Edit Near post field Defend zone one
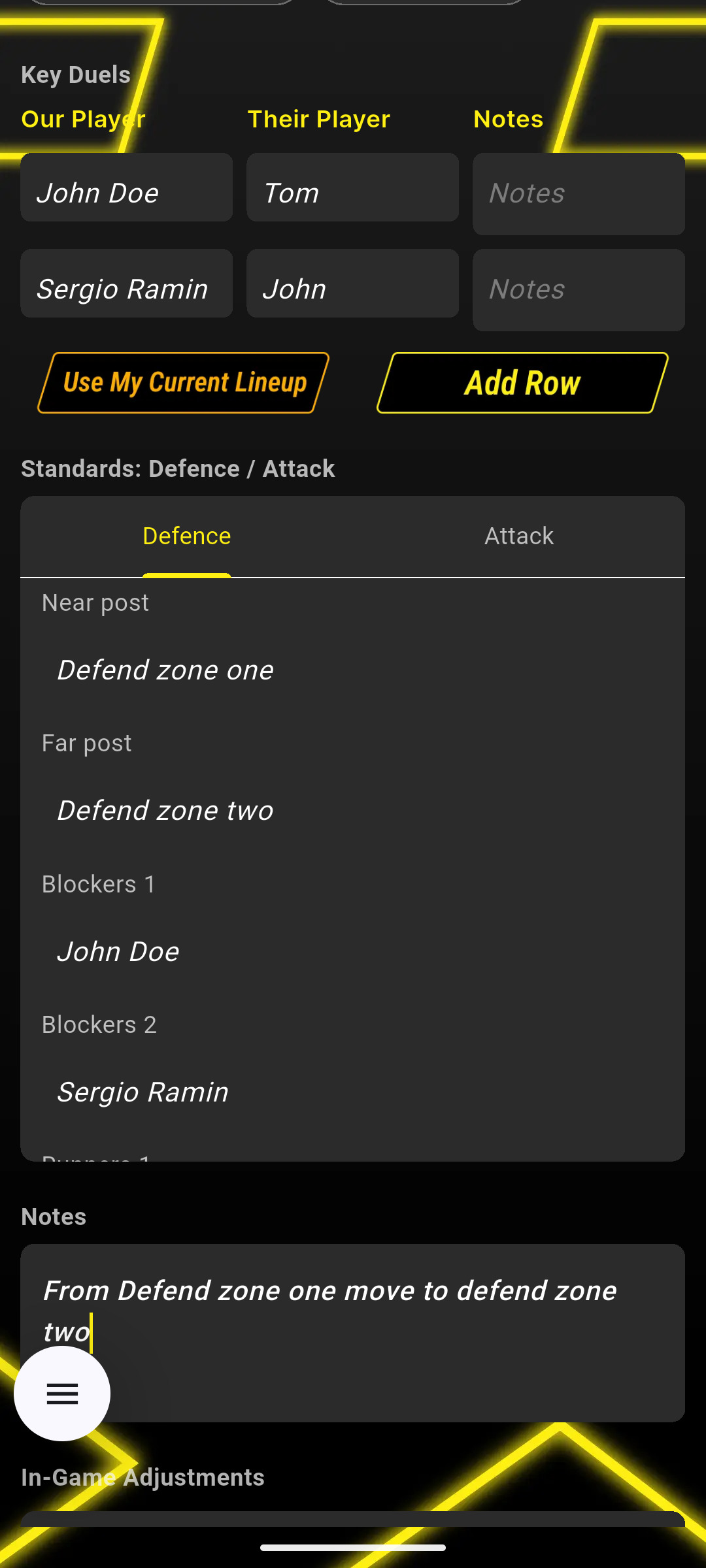 click(x=353, y=670)
